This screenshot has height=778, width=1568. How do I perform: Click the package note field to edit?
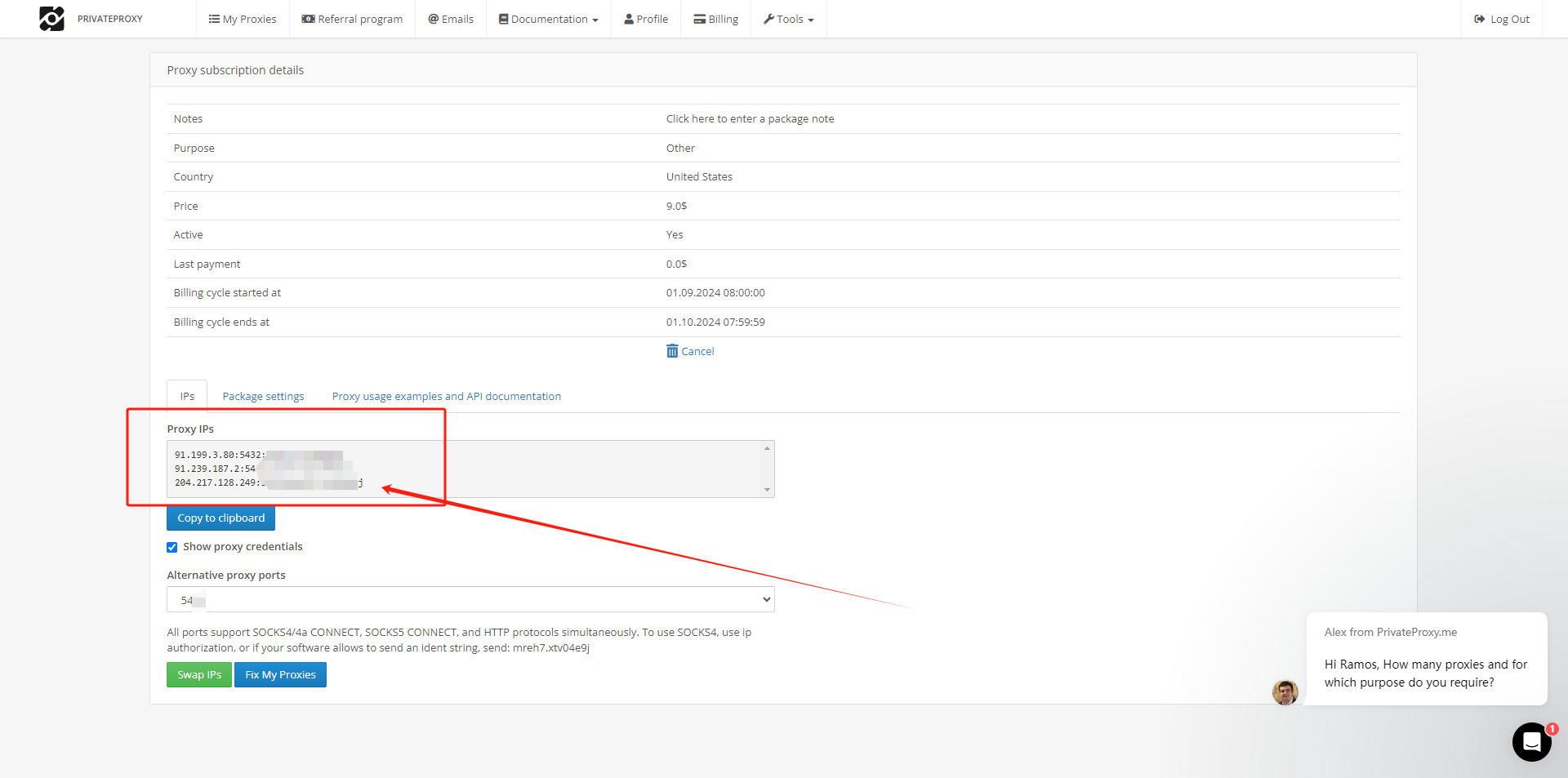pyautogui.click(x=750, y=119)
